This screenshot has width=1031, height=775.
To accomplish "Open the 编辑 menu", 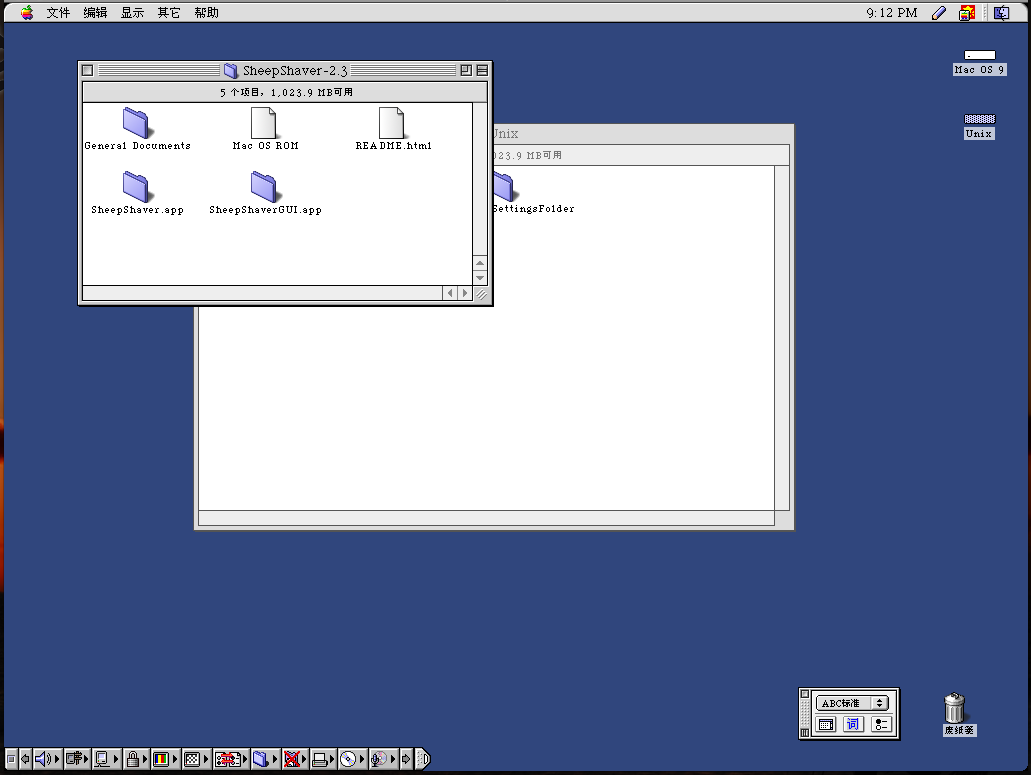I will [95, 12].
